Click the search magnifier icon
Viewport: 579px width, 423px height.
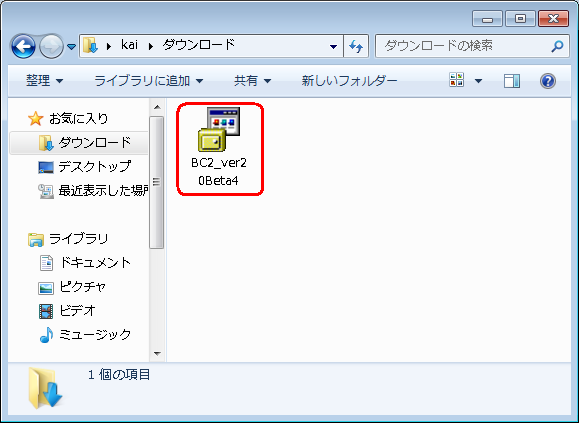(557, 46)
